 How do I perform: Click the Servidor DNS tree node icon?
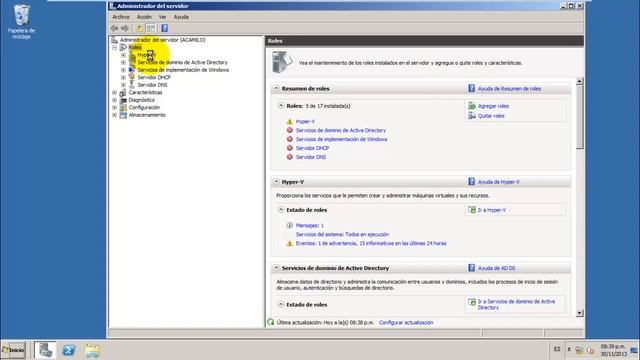(x=131, y=85)
